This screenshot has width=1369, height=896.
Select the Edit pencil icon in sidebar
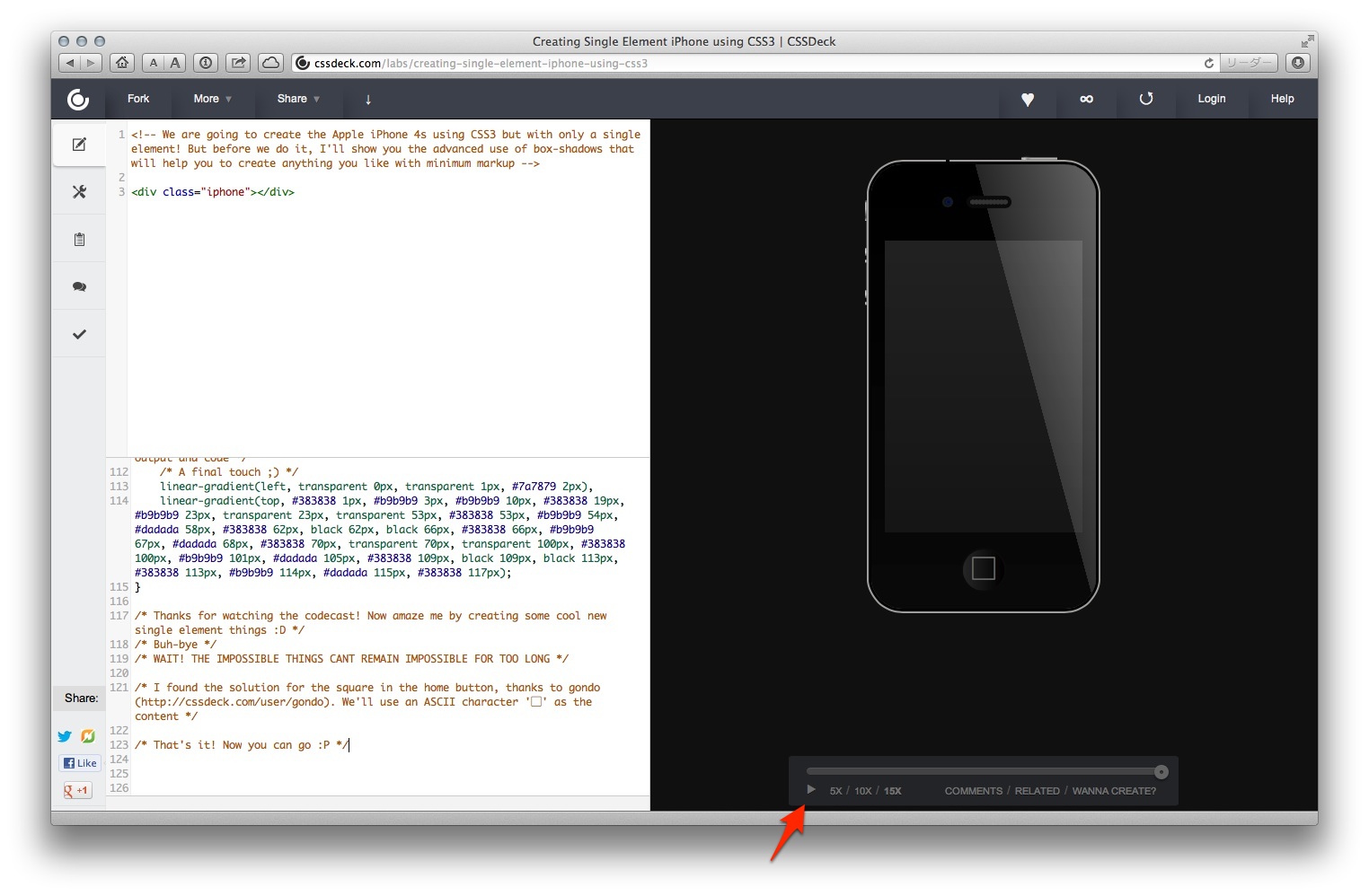[79, 144]
